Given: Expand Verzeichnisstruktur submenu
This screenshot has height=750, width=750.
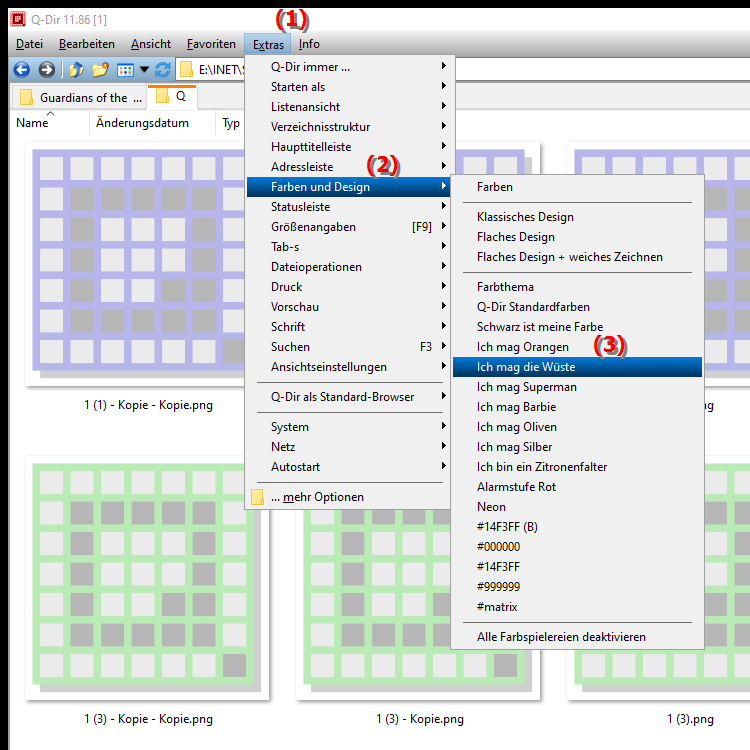Looking at the screenshot, I should tap(348, 127).
